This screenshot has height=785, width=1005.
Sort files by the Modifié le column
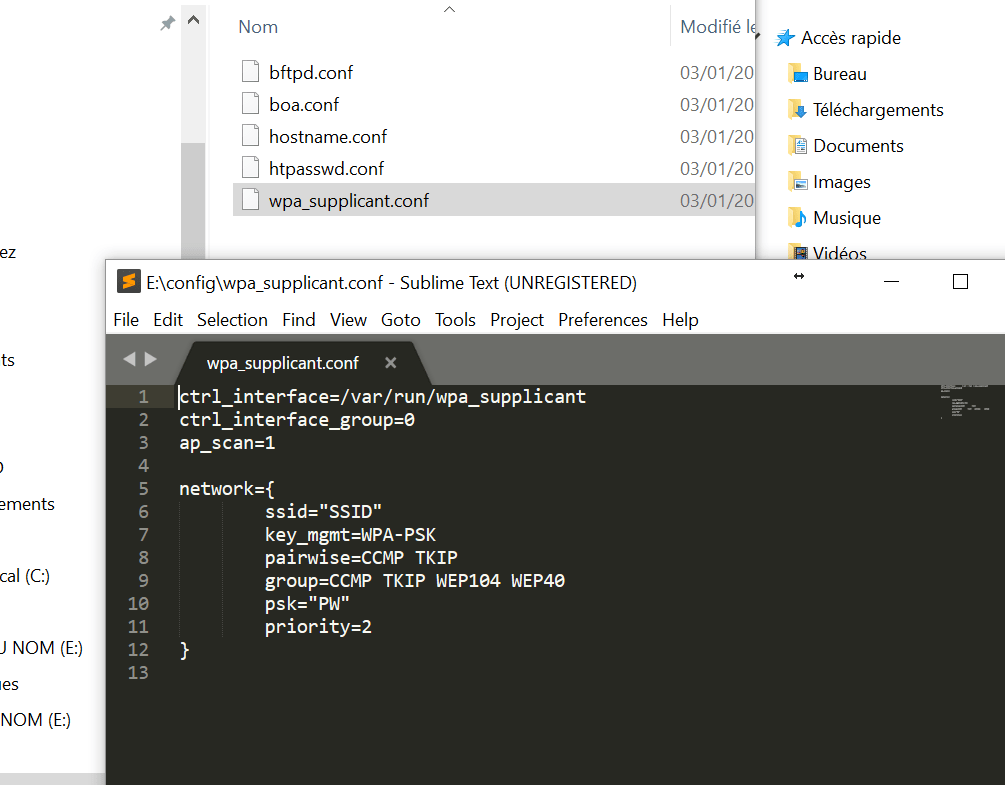[717, 27]
